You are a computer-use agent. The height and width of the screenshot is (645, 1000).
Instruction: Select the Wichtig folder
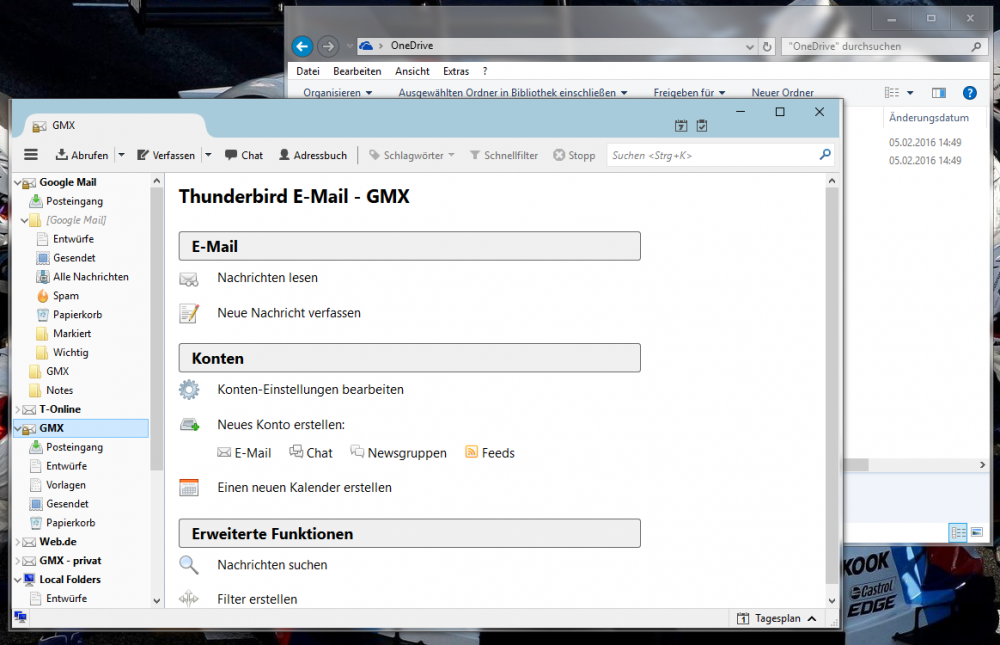[x=70, y=352]
